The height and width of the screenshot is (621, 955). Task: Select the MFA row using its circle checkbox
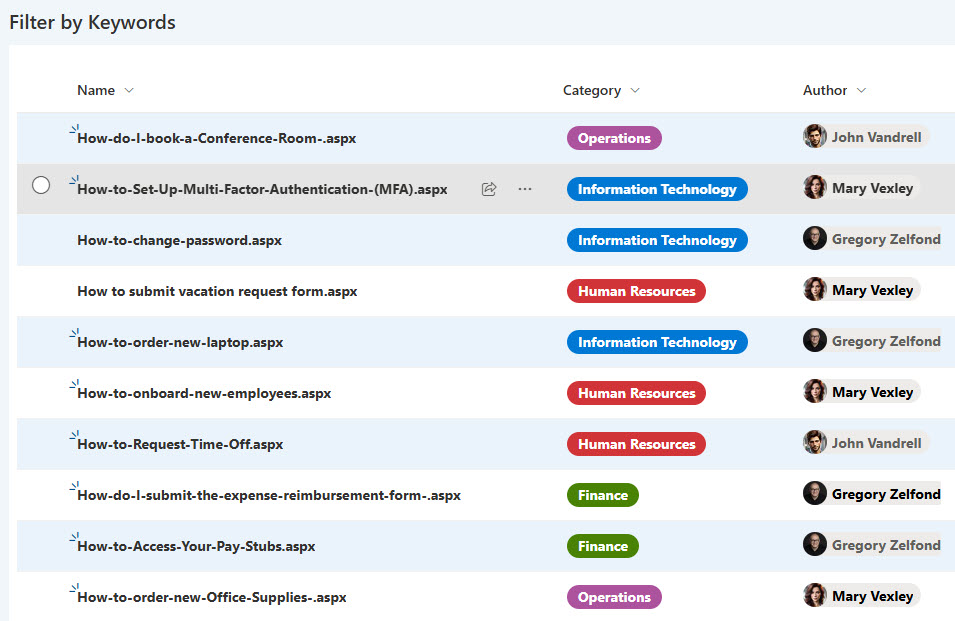pos(41,185)
